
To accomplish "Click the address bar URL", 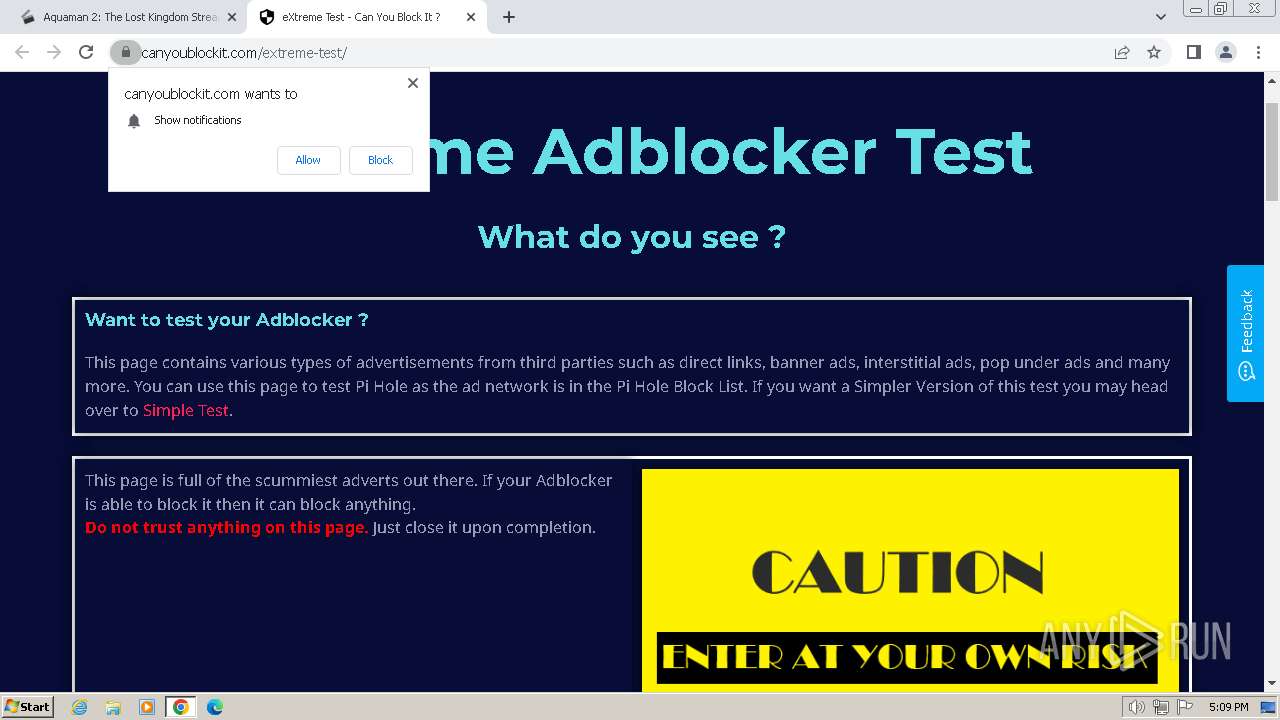I will coord(244,53).
